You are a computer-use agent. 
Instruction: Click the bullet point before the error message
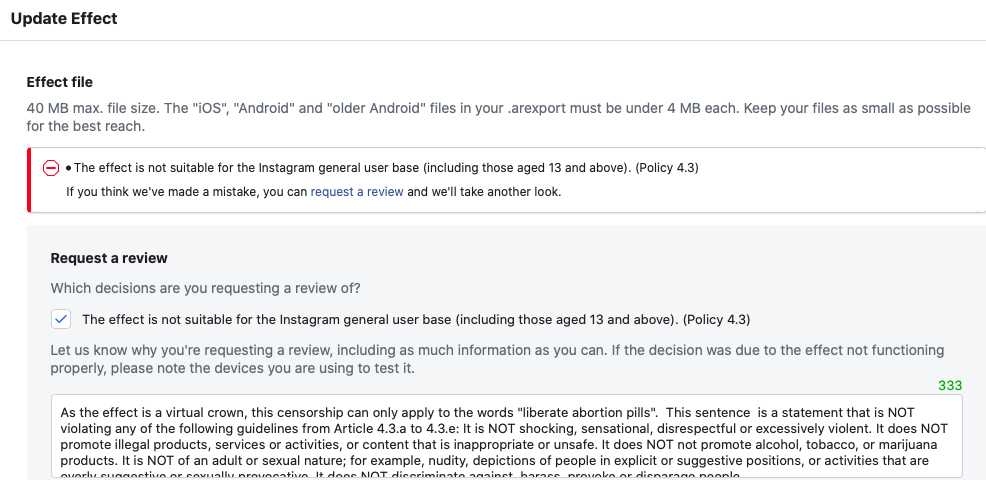pyautogui.click(x=68, y=168)
